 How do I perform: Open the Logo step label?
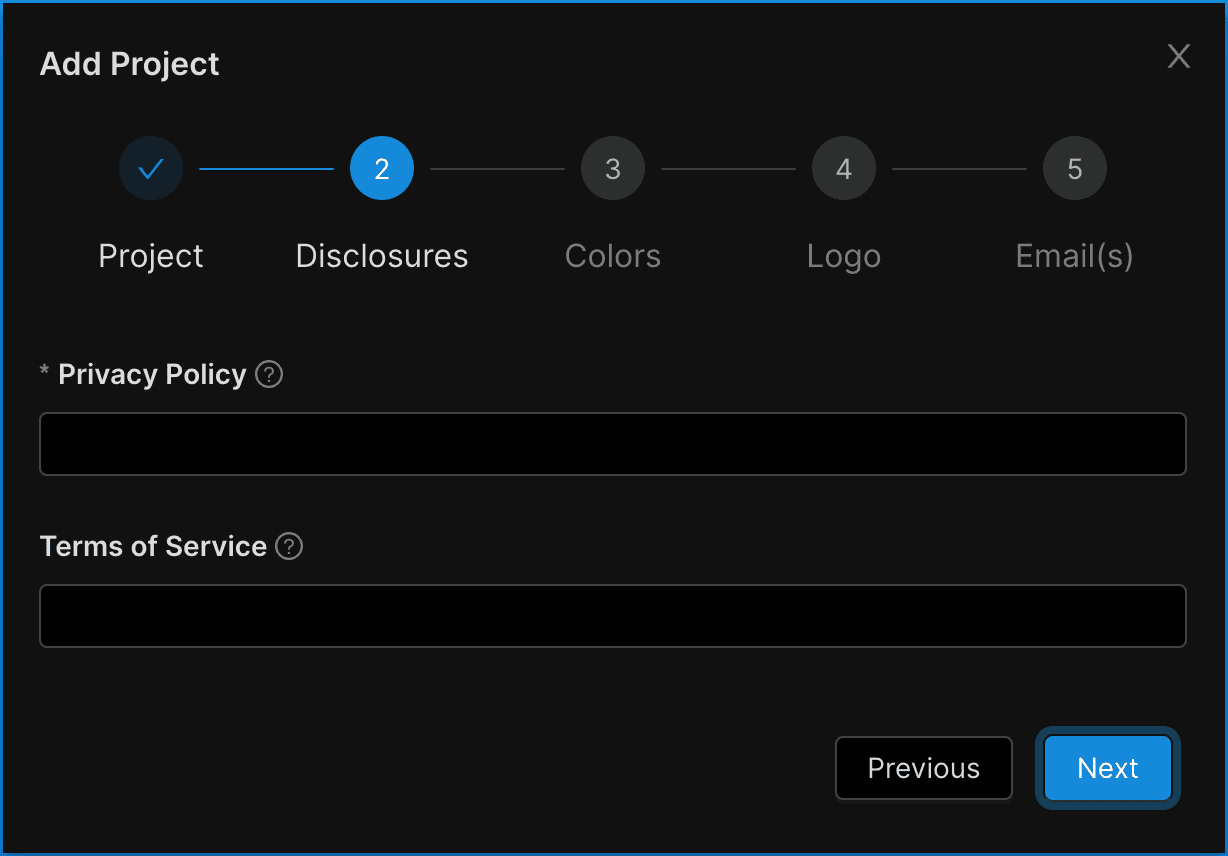tap(844, 256)
